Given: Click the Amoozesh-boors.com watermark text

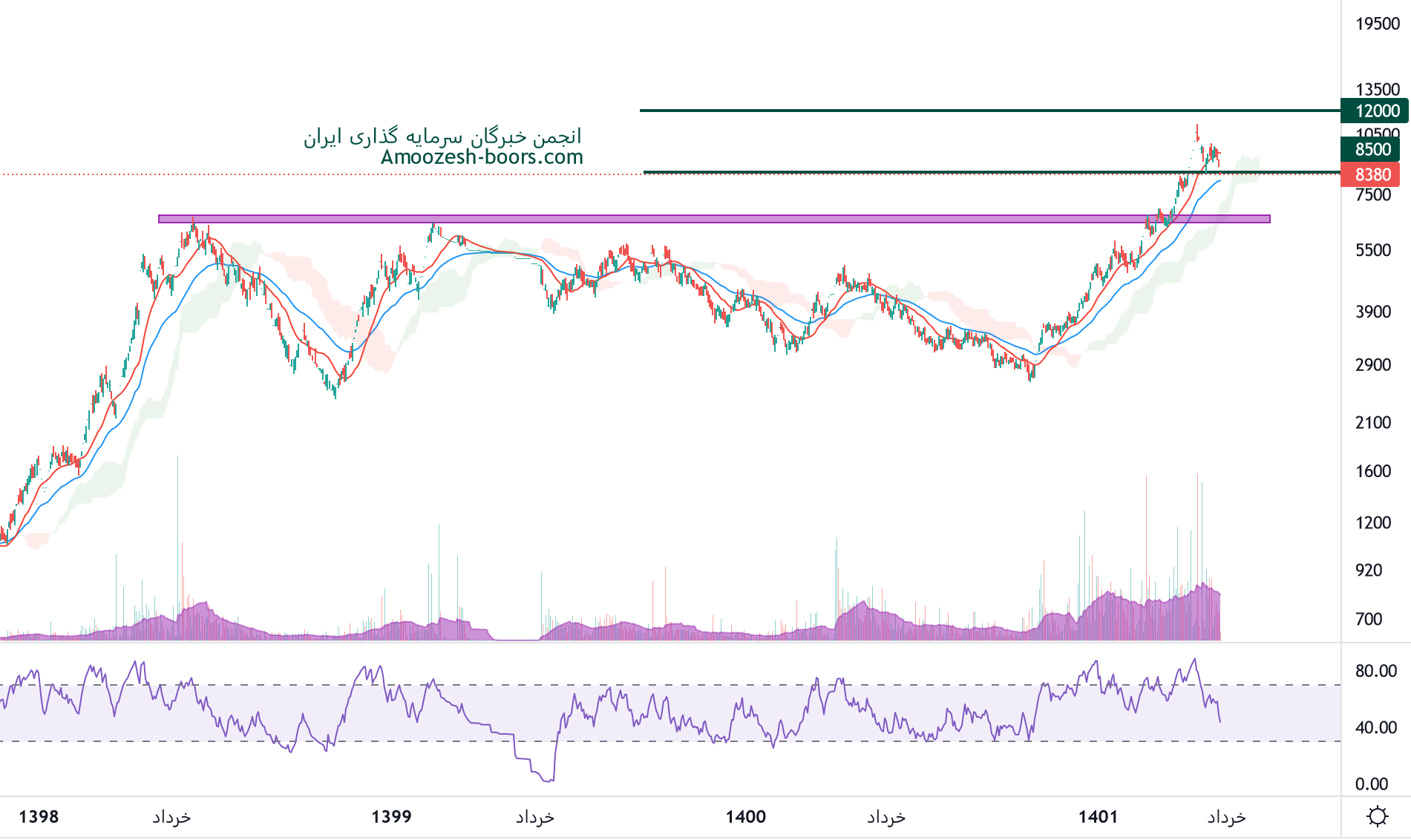Looking at the screenshot, I should (482, 157).
